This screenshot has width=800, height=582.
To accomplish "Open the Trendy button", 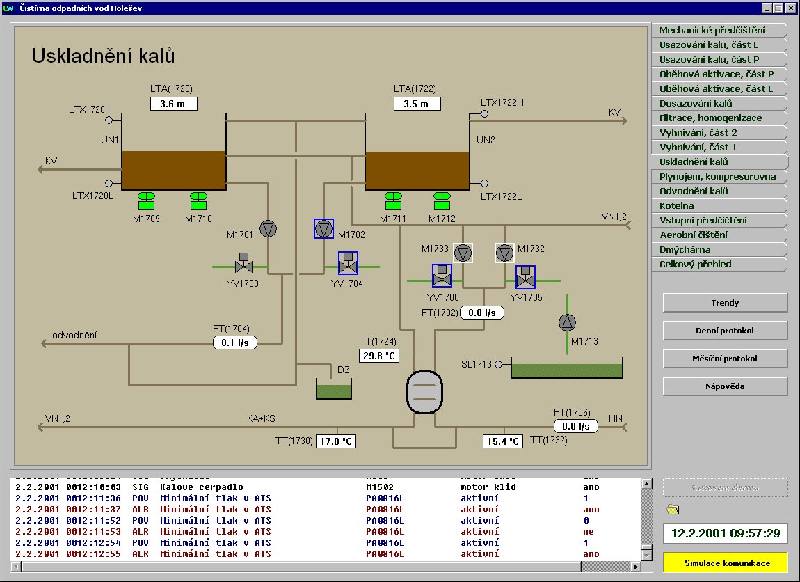I will (x=725, y=302).
